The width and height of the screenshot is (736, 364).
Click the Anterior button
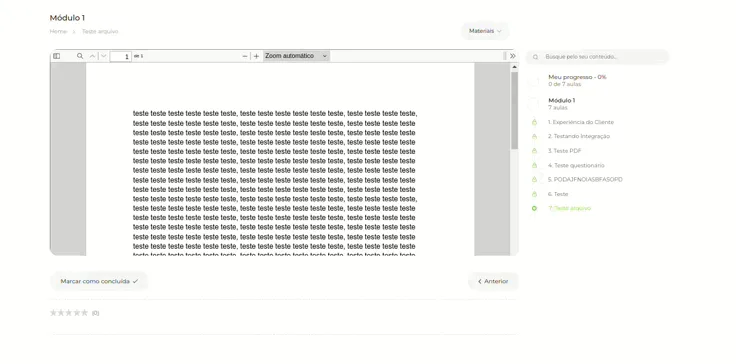tap(493, 281)
